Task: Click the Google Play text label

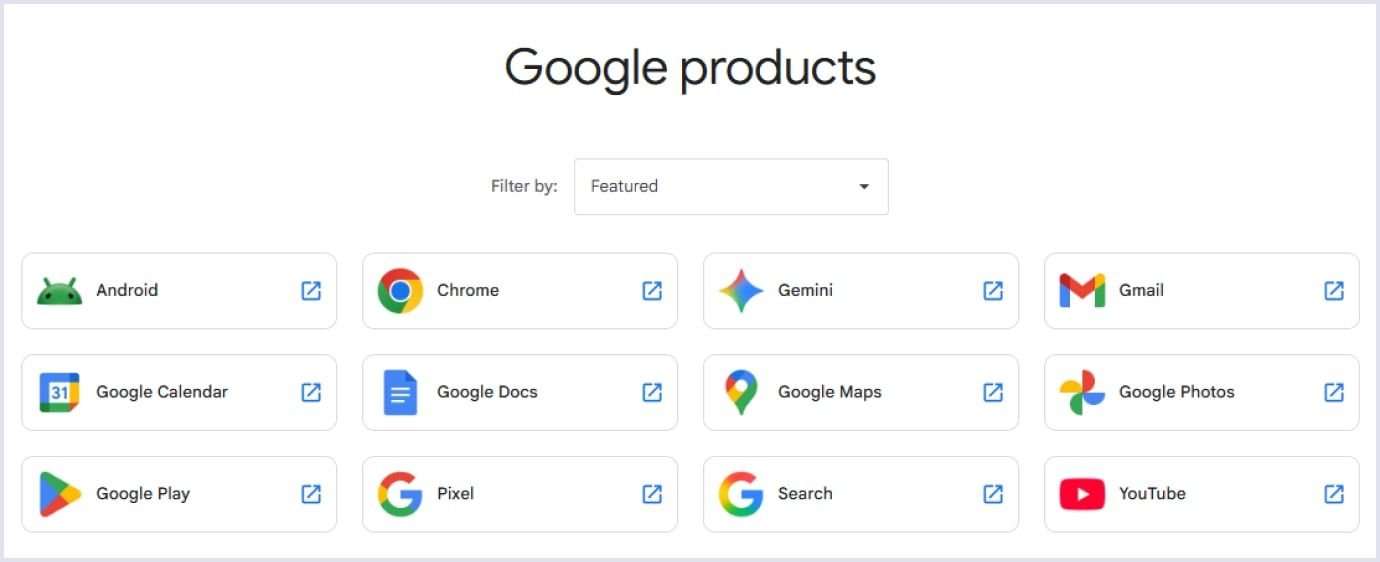Action: click(x=143, y=493)
